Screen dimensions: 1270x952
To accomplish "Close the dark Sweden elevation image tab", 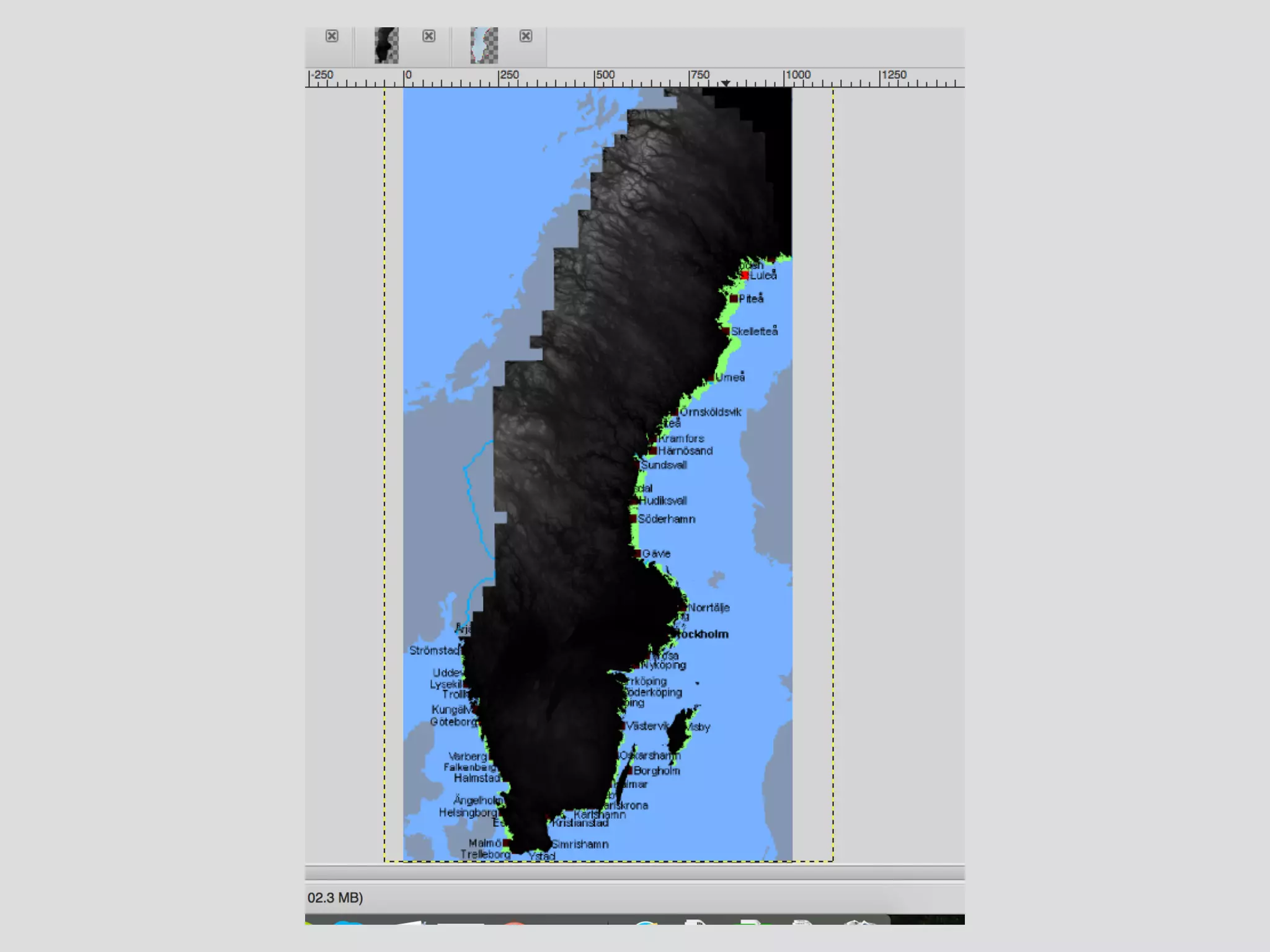I will (429, 36).
